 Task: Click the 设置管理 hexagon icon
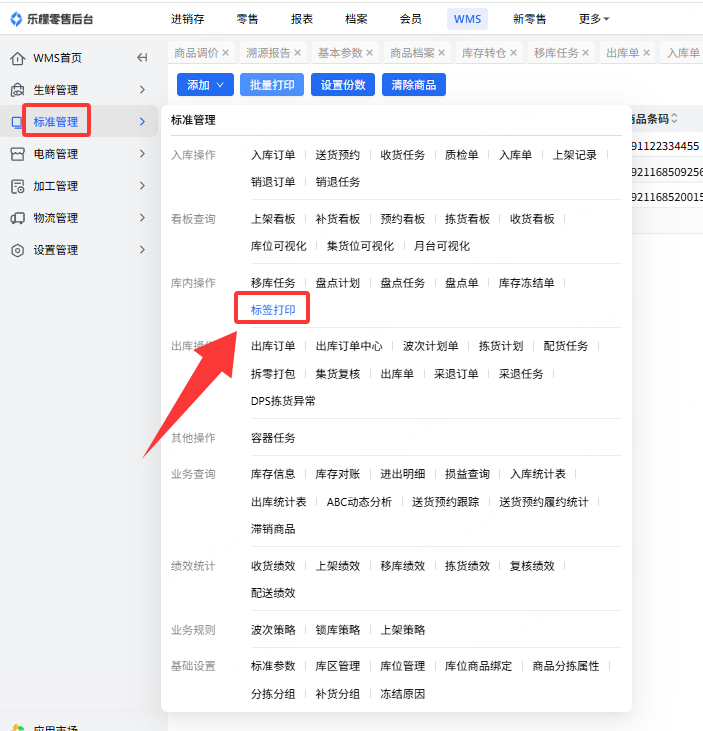[x=17, y=250]
